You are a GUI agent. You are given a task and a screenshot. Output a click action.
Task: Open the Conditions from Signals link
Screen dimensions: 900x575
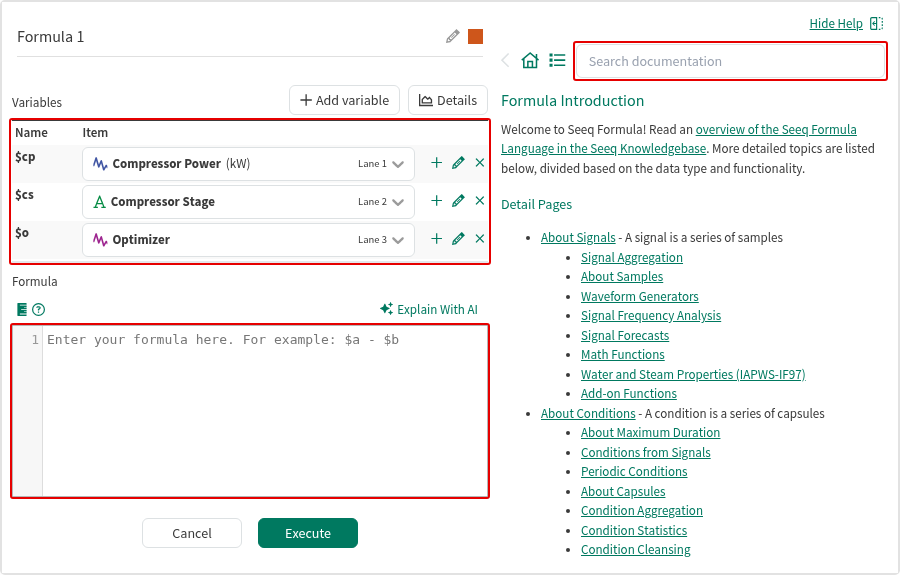coord(645,453)
